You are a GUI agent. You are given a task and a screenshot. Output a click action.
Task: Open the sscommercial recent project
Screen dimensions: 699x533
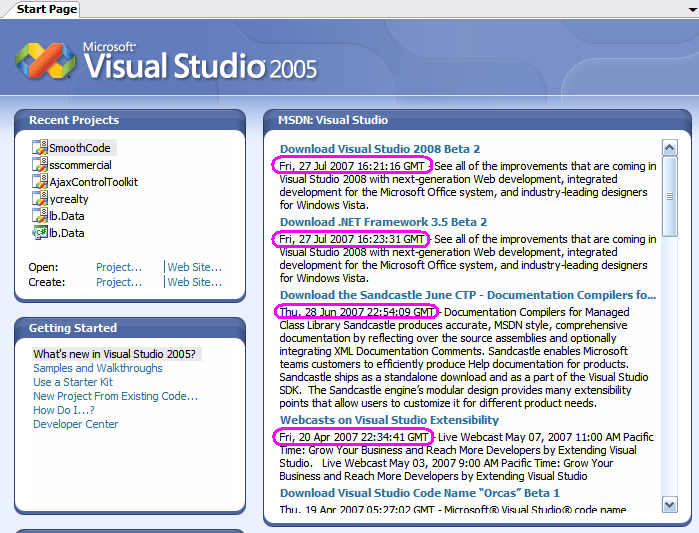point(80,165)
